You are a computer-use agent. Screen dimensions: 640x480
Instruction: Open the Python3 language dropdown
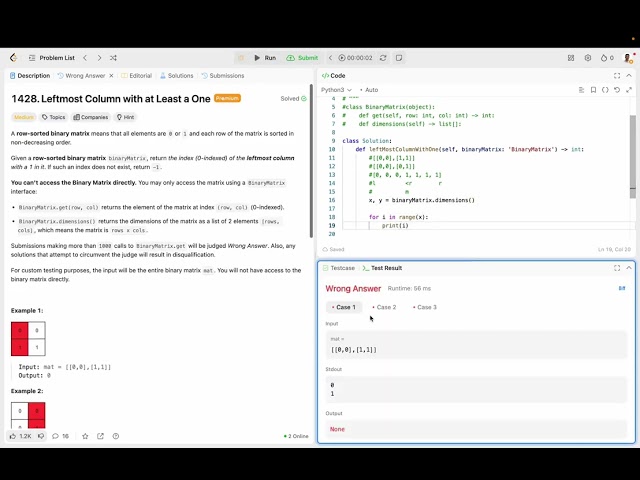336,90
